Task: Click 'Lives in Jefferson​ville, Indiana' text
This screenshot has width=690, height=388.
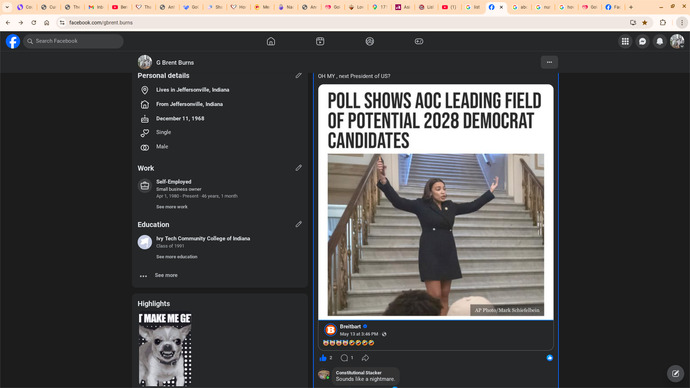Action: 192,90
